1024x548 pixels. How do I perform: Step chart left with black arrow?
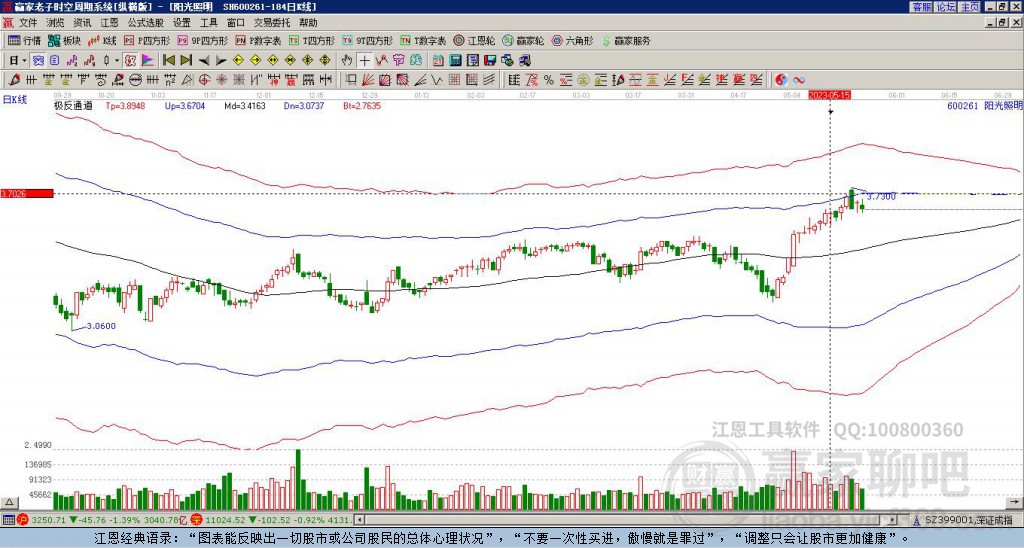point(204,60)
